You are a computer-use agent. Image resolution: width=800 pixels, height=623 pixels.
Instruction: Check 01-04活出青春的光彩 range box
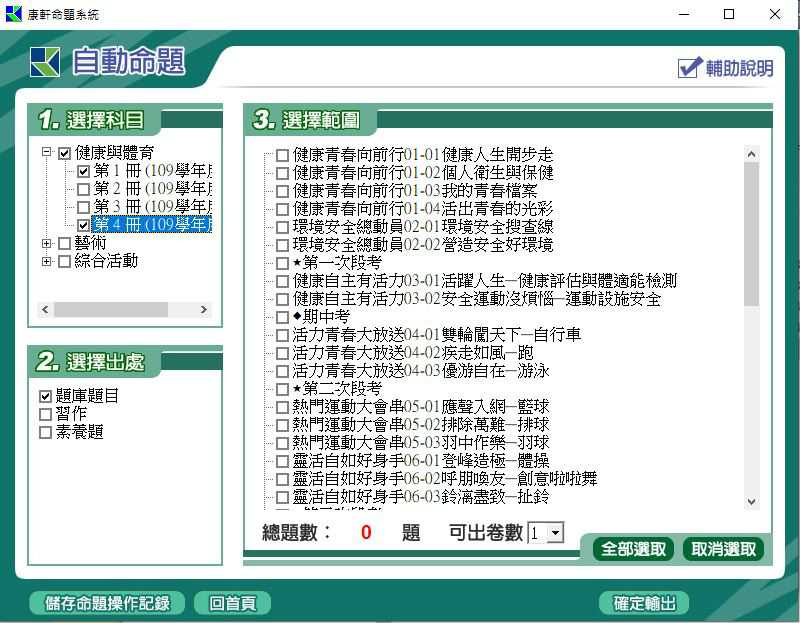click(x=282, y=209)
